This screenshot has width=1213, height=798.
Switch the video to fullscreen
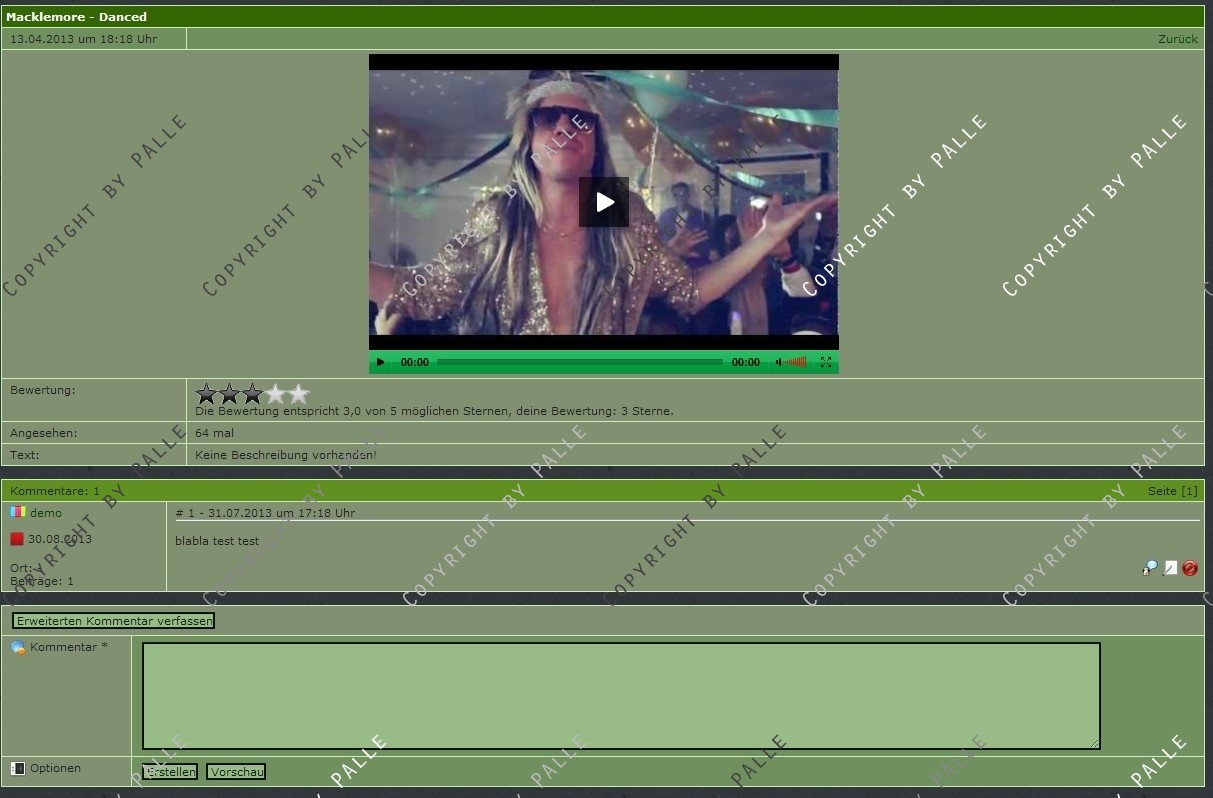click(x=826, y=362)
